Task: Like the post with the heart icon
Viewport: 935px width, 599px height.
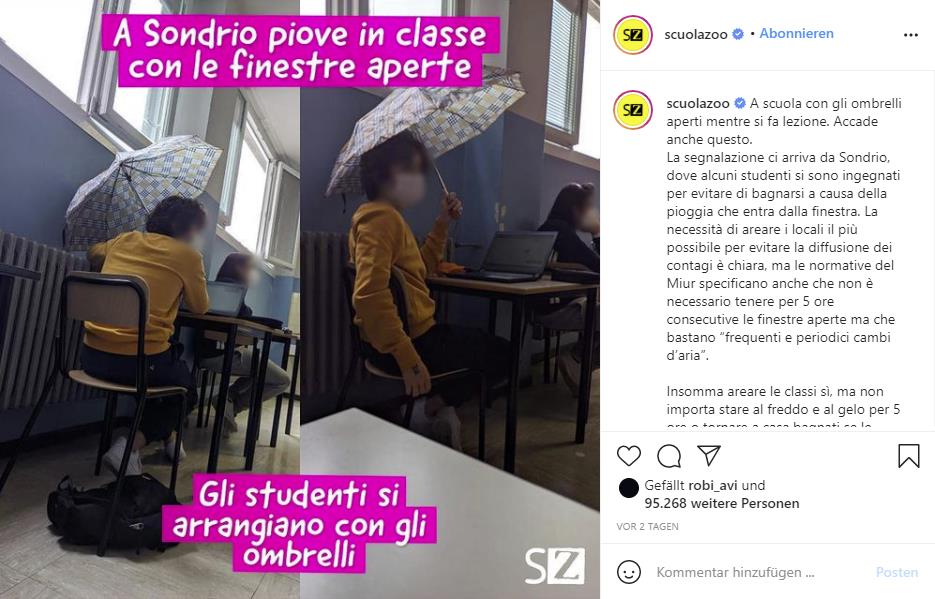Action: (629, 456)
